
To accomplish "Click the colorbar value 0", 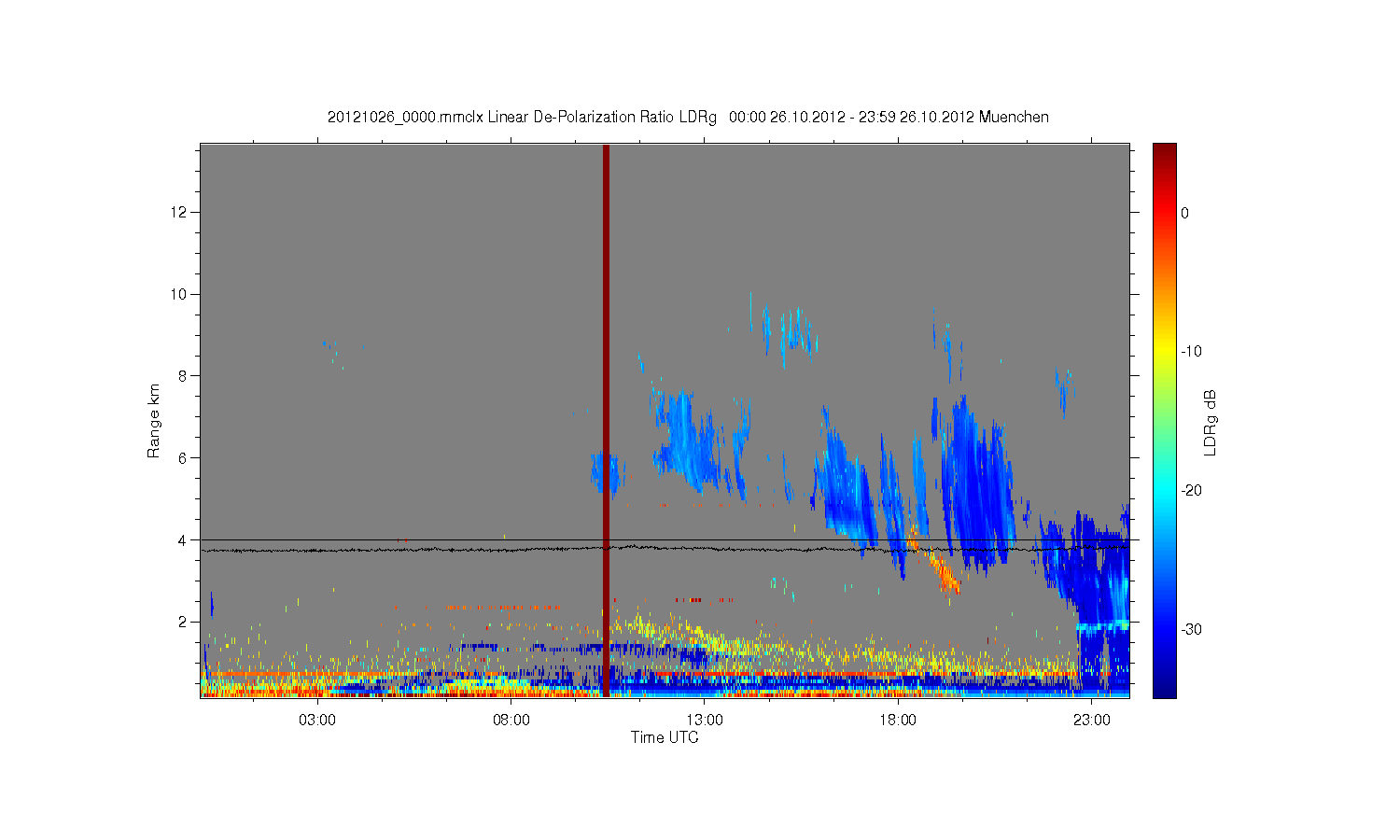I will pyautogui.click(x=1184, y=213).
